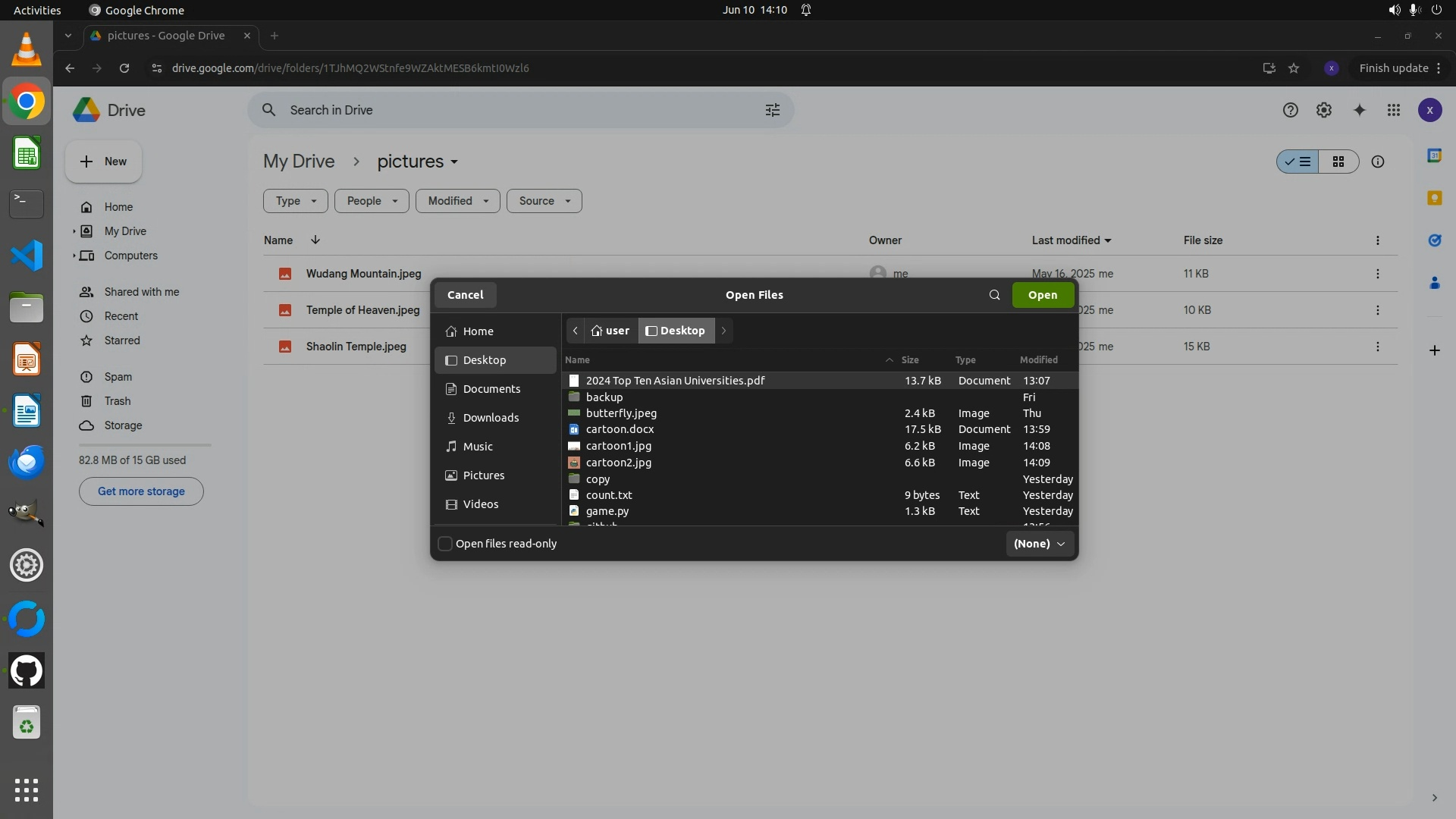
Task: Select Pictures in the dialog sidebar
Action: pos(483,475)
